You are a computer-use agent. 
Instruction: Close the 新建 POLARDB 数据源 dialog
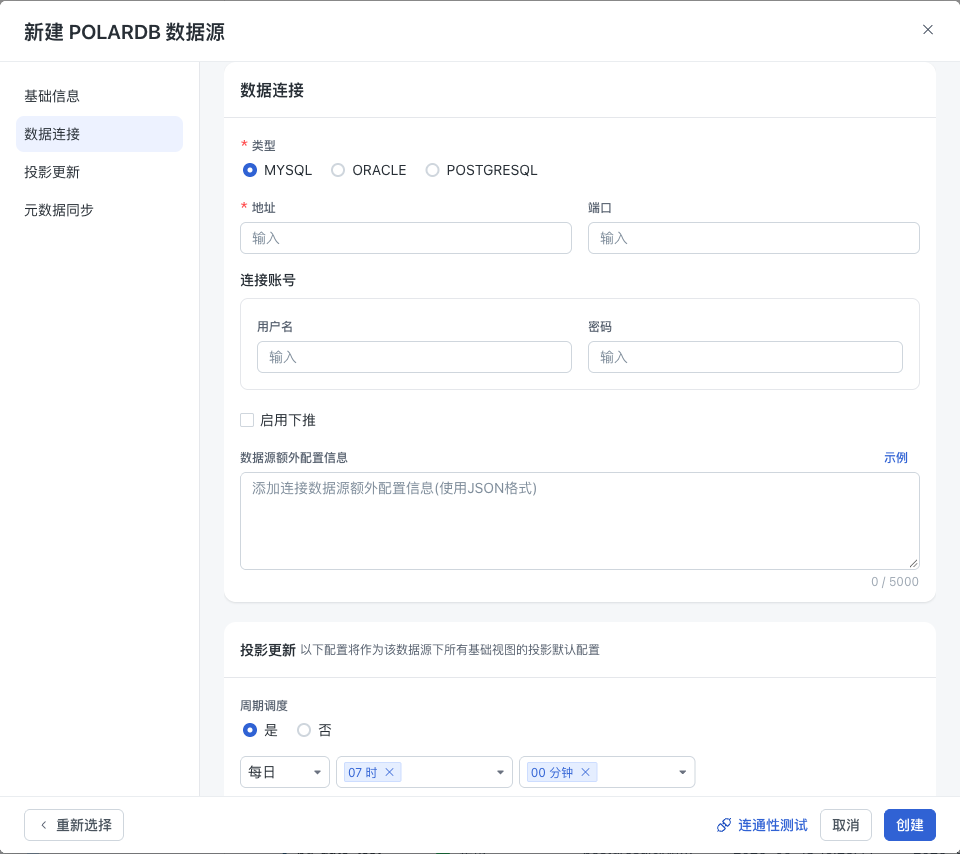point(928,29)
